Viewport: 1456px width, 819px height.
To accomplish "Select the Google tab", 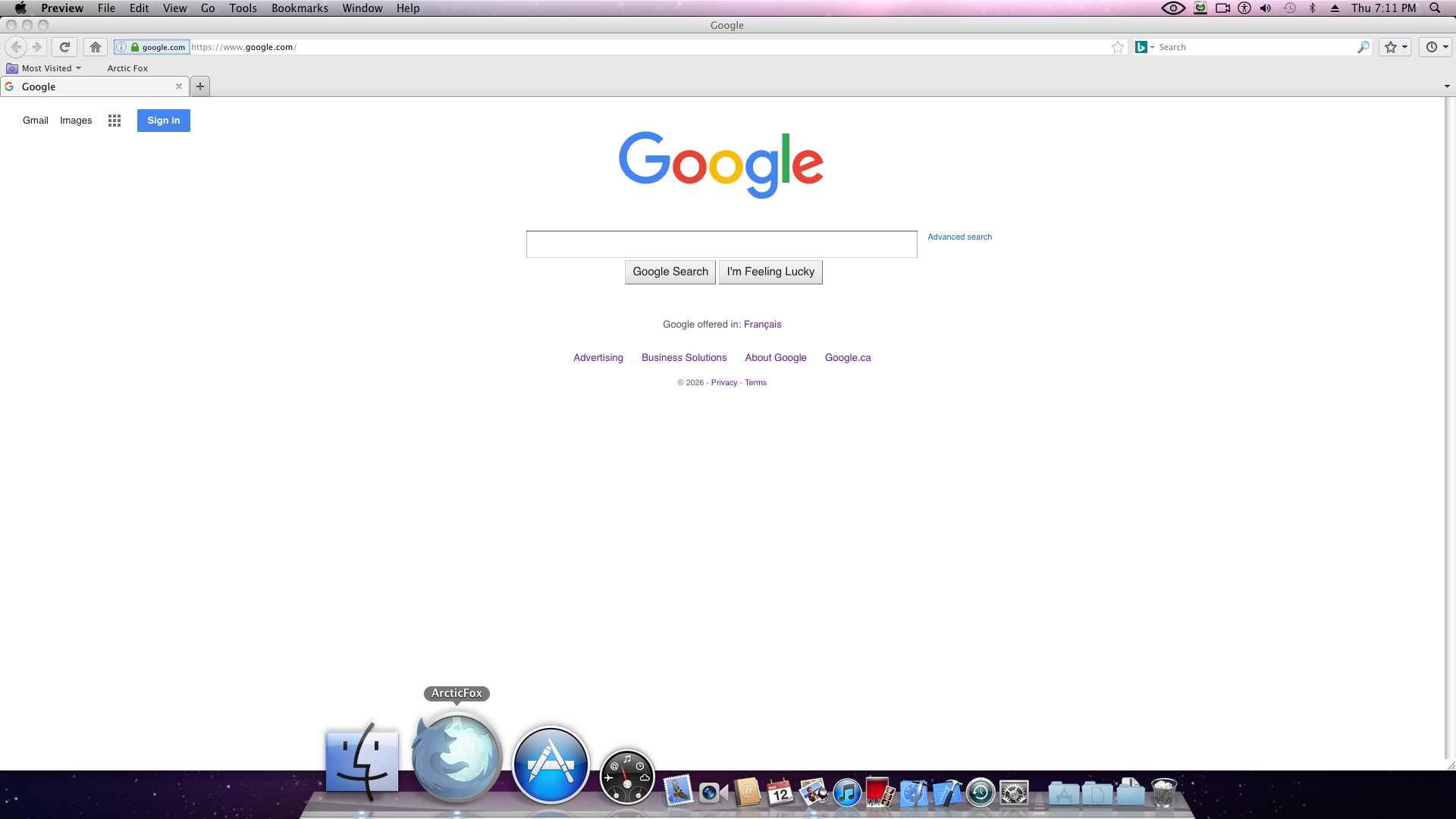I will point(94,86).
